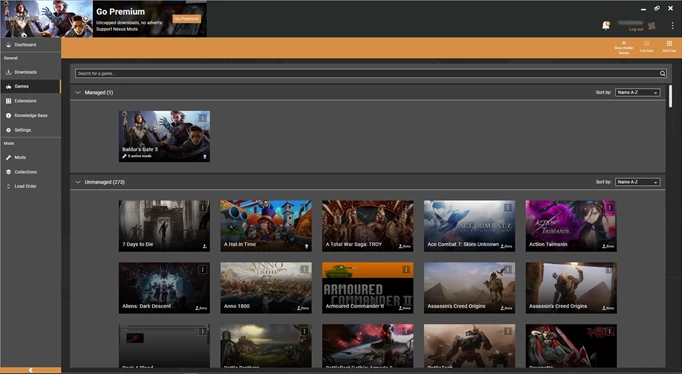Open the three-dot global menu in the header
The width and height of the screenshot is (682, 374).
tap(672, 26)
